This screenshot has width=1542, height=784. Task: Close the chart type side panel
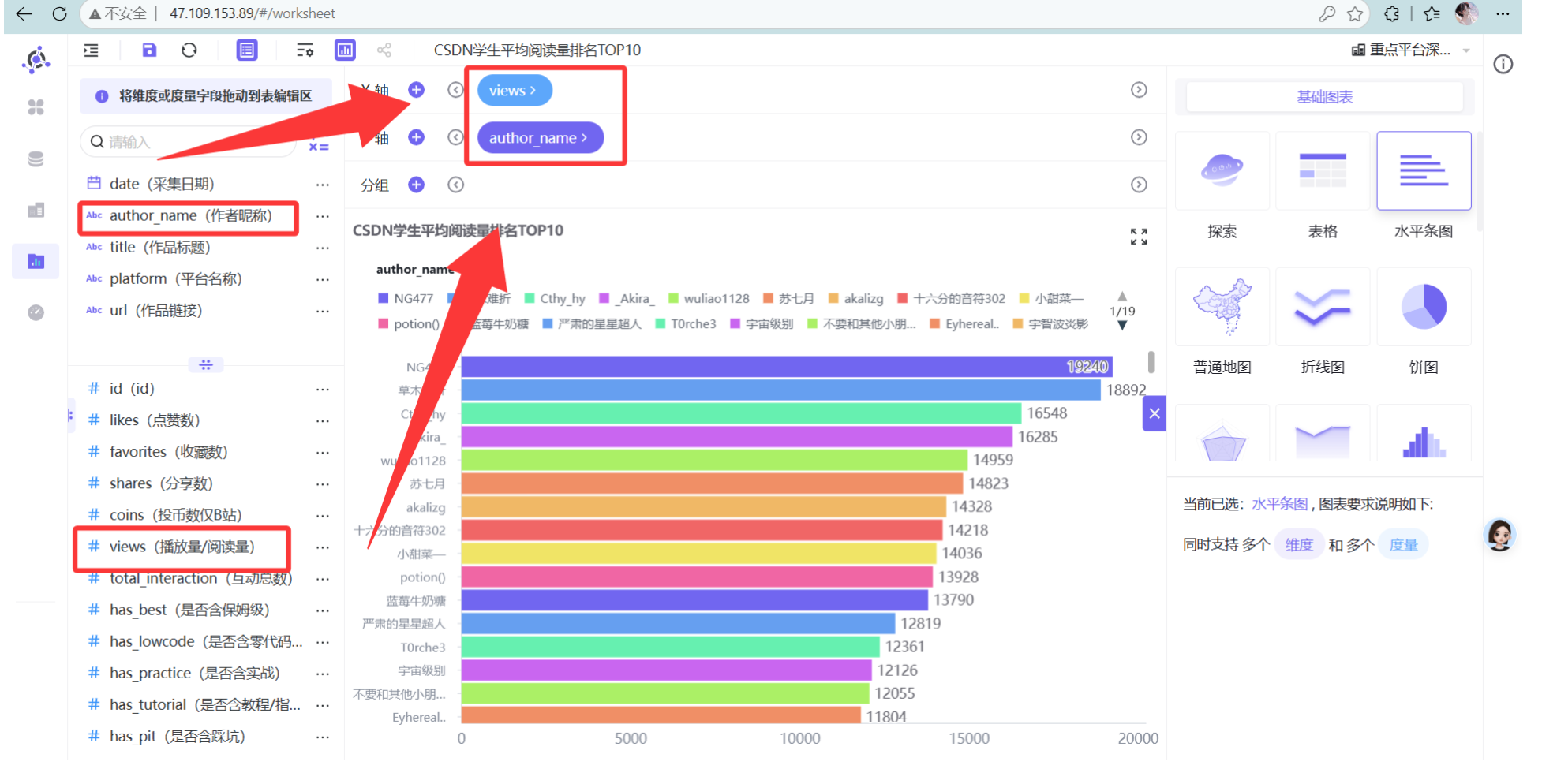click(x=1155, y=413)
